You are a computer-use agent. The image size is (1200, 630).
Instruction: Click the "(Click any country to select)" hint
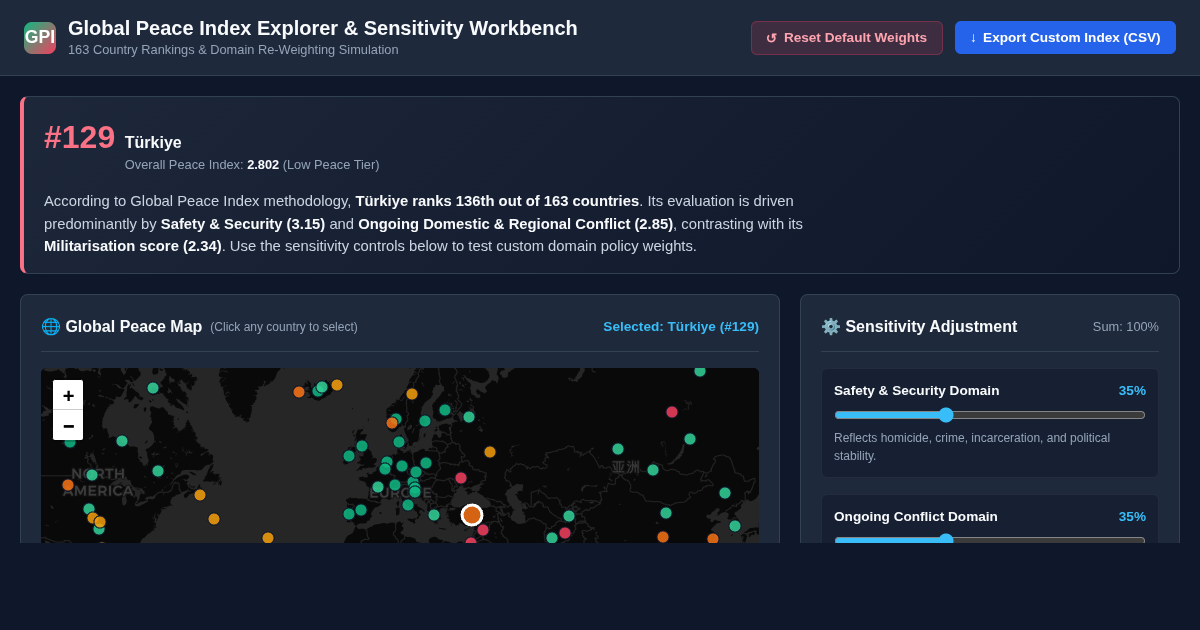(284, 327)
